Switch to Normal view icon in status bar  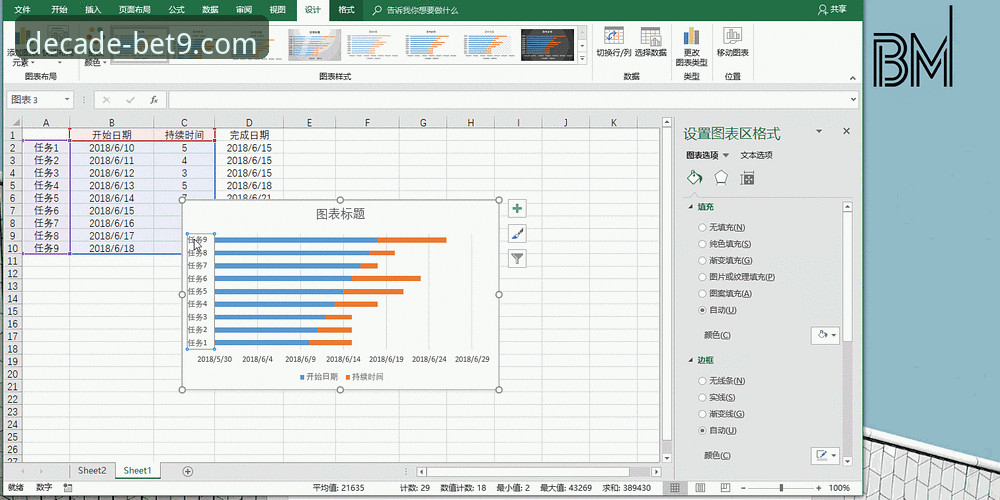pos(675,488)
